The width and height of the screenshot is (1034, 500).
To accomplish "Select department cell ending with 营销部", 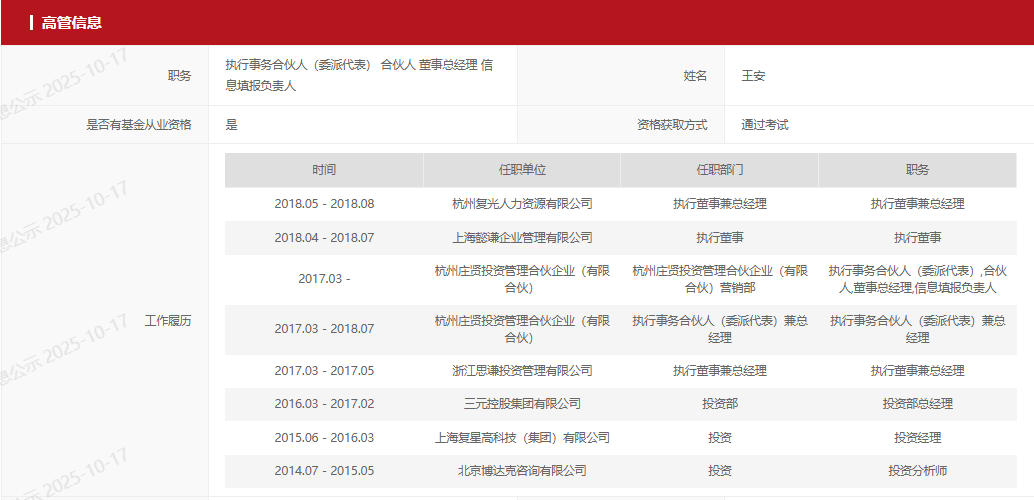I will pyautogui.click(x=720, y=279).
